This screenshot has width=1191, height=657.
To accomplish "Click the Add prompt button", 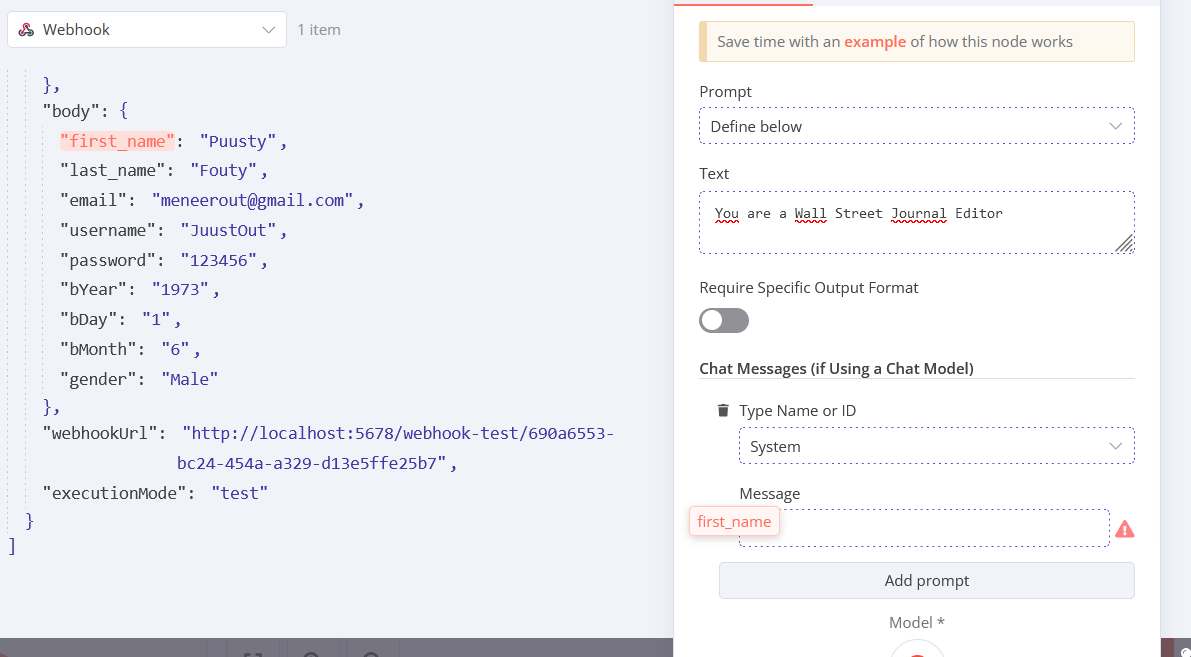I will pyautogui.click(x=927, y=580).
